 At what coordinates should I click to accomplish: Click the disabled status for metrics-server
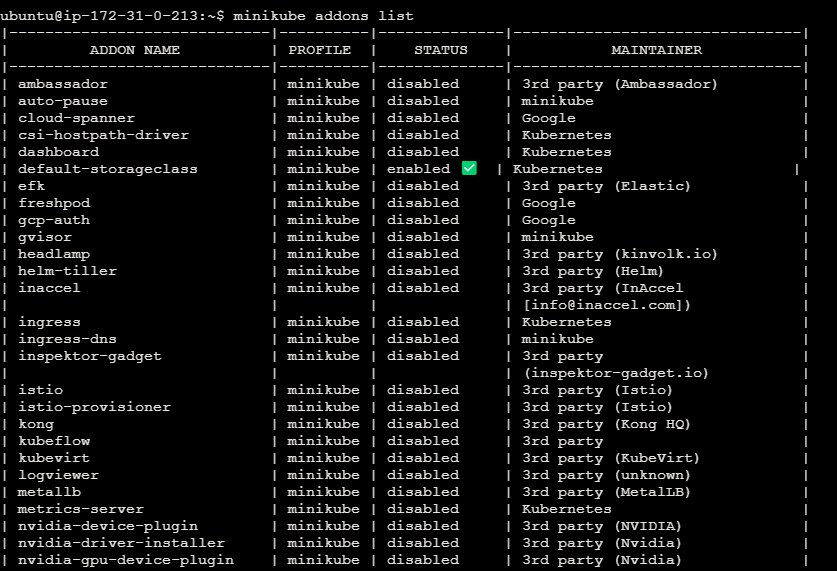(x=423, y=509)
